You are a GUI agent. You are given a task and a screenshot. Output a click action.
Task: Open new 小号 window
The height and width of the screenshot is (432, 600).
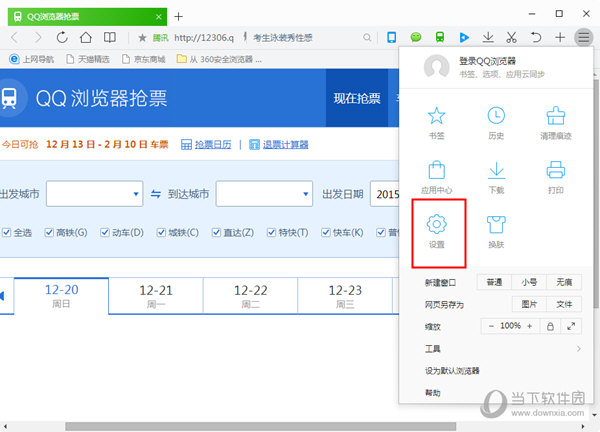coord(529,282)
